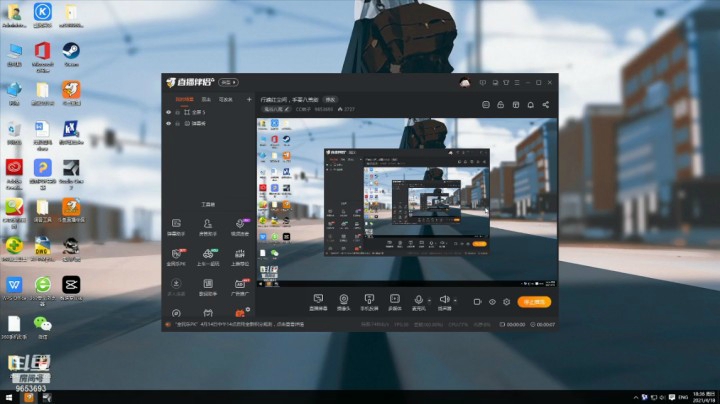Click the orange stop streaming button
The width and height of the screenshot is (720, 404).
[x=534, y=302]
